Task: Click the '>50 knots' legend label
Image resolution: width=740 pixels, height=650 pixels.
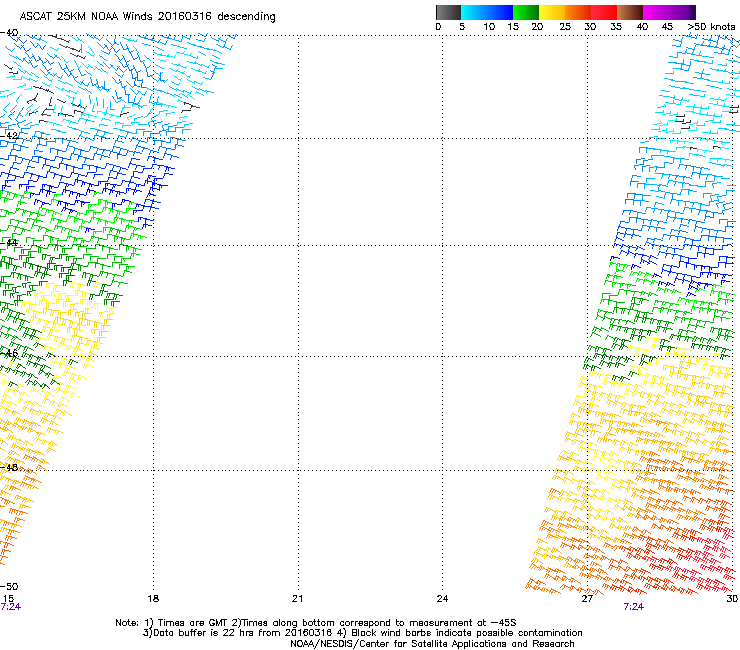Action: pos(711,27)
